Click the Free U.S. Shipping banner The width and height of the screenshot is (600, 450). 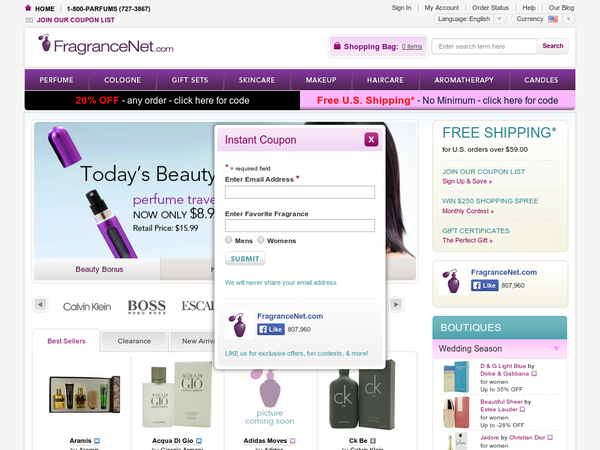tap(437, 100)
